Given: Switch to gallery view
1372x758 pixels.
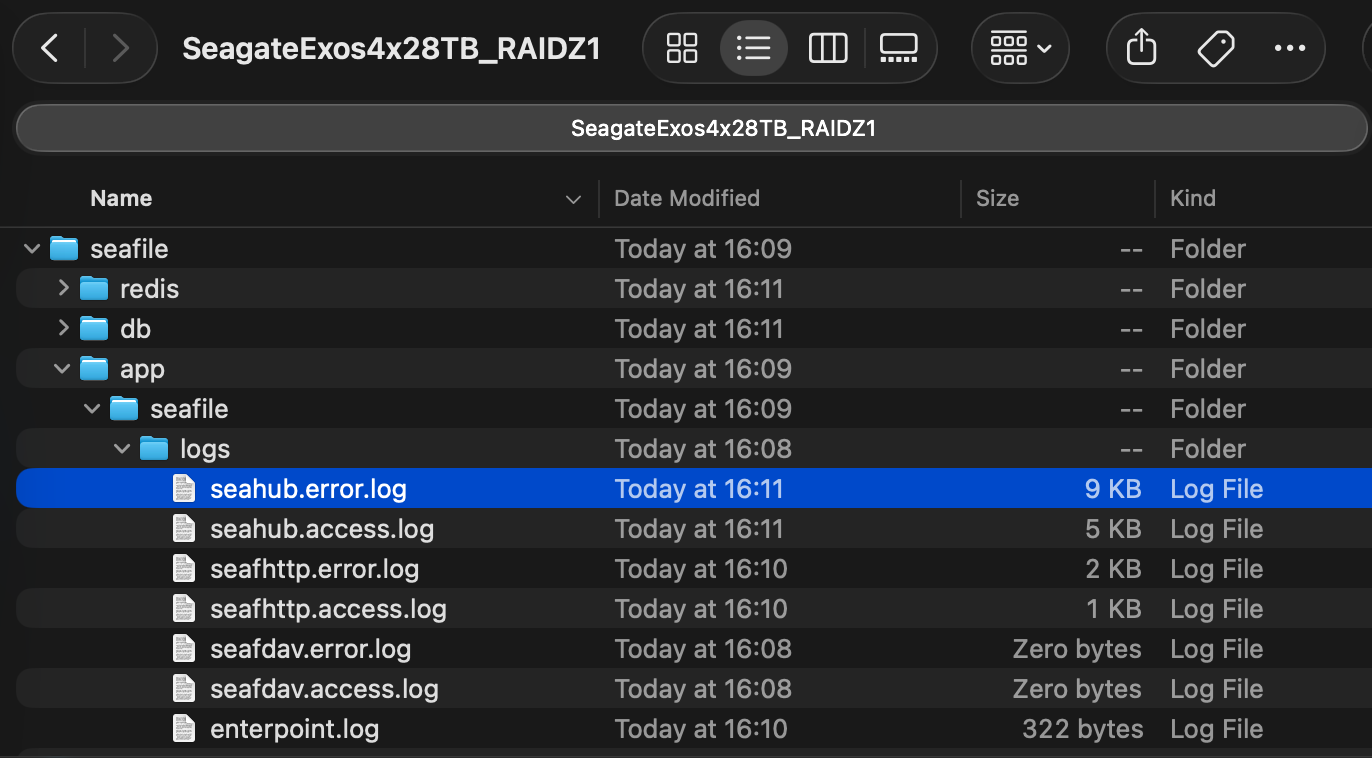Looking at the screenshot, I should click(x=898, y=48).
